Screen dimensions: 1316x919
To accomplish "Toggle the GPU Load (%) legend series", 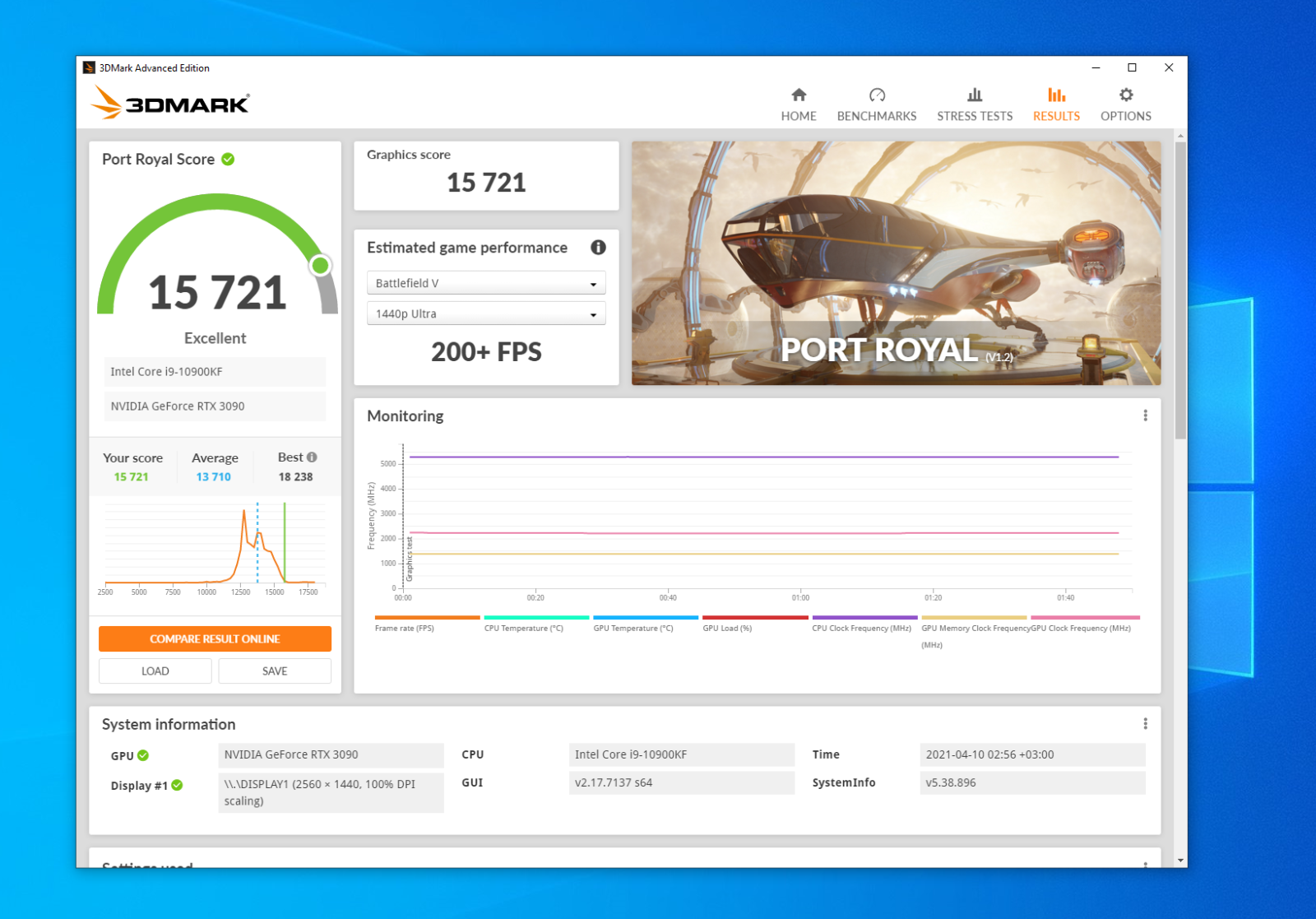I will 755,624.
